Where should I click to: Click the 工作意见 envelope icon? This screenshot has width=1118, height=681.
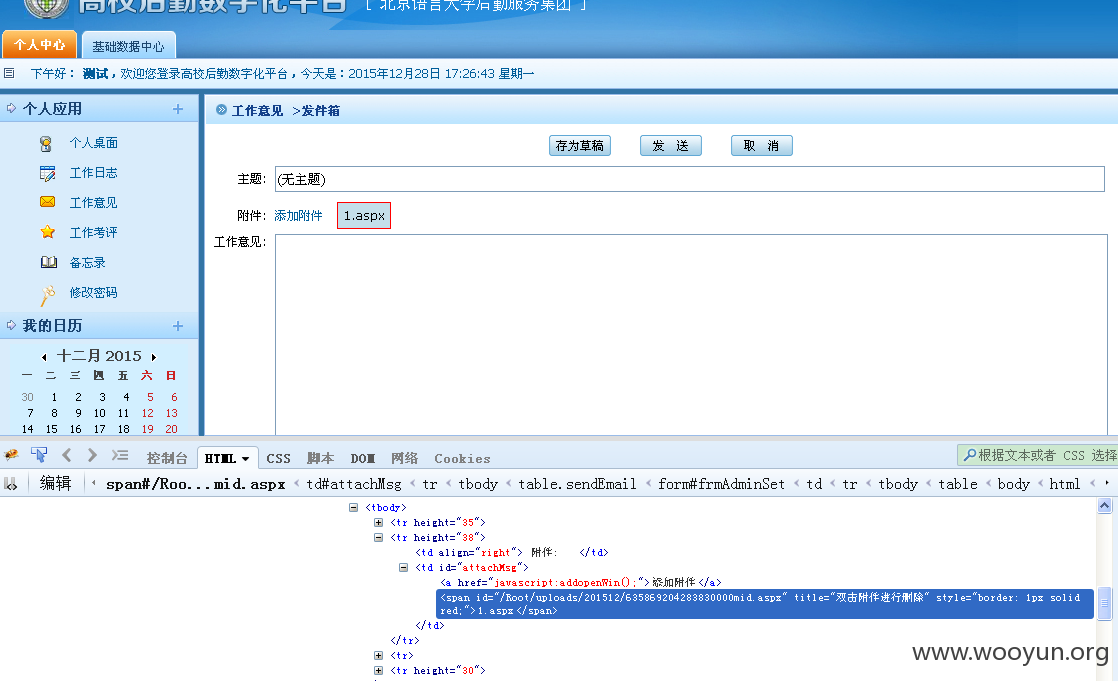48,203
